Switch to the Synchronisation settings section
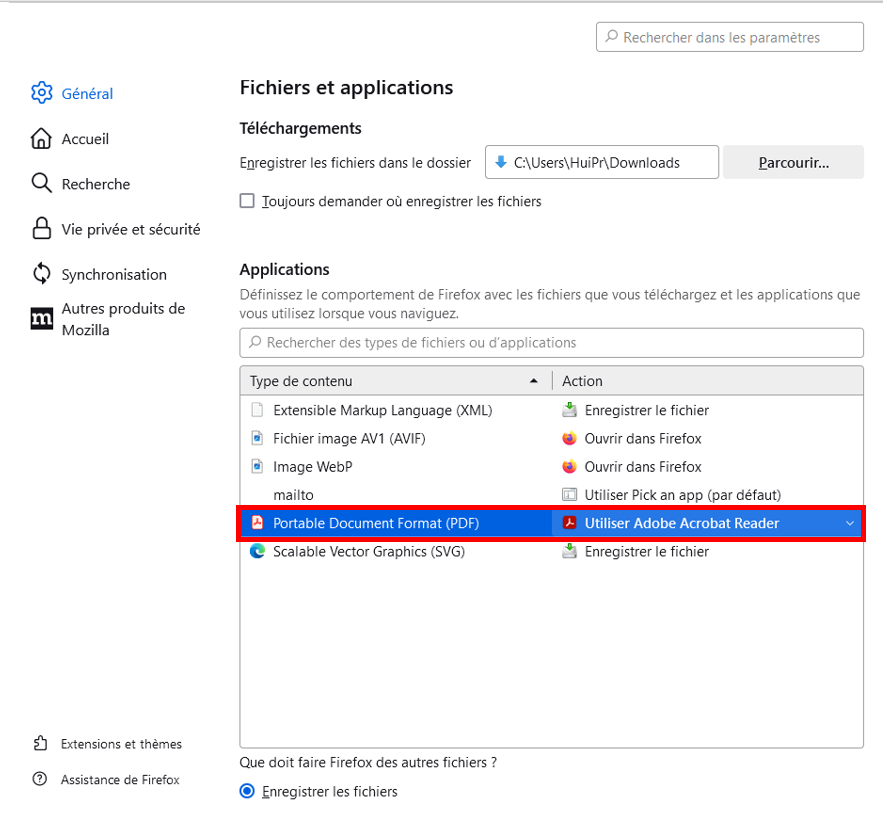 click(x=114, y=274)
